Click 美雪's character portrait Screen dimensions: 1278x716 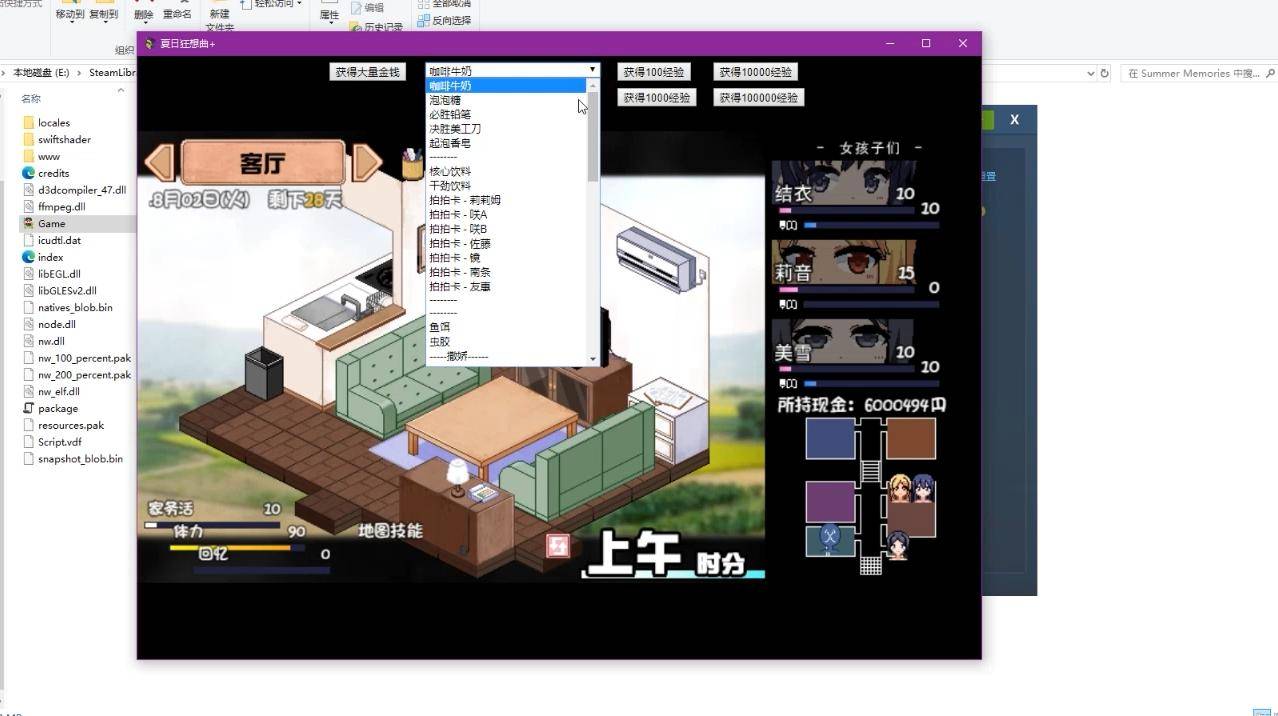(844, 343)
